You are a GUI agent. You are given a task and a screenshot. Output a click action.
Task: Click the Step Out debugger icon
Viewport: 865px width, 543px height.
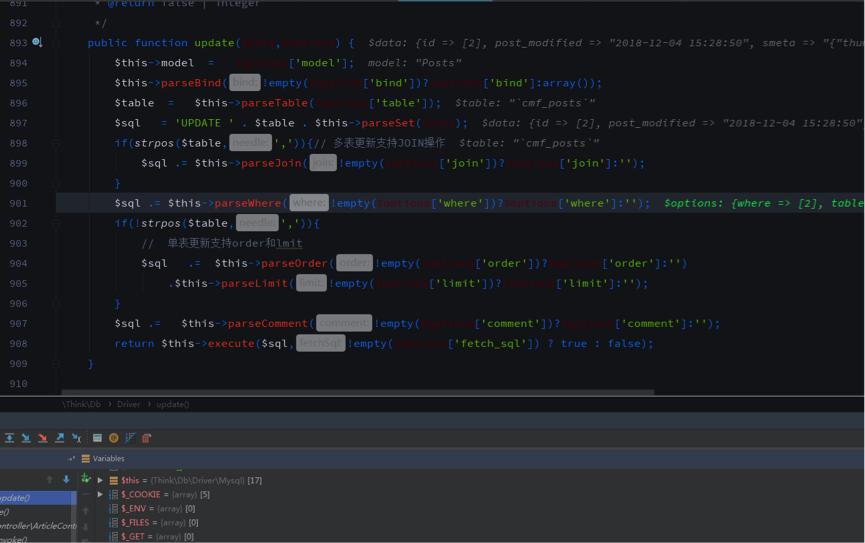click(59, 438)
